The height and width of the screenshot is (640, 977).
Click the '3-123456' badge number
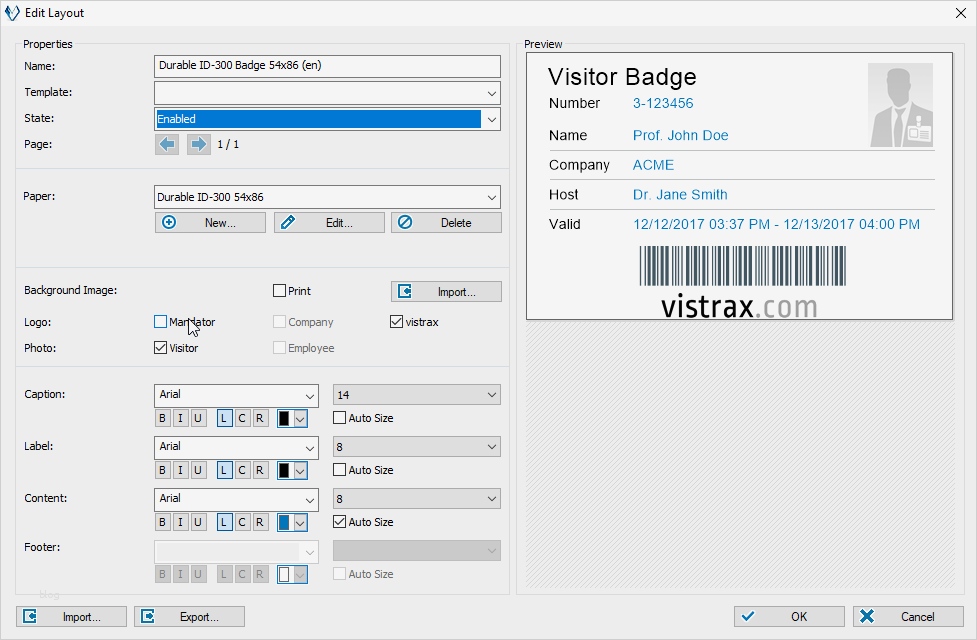point(663,103)
